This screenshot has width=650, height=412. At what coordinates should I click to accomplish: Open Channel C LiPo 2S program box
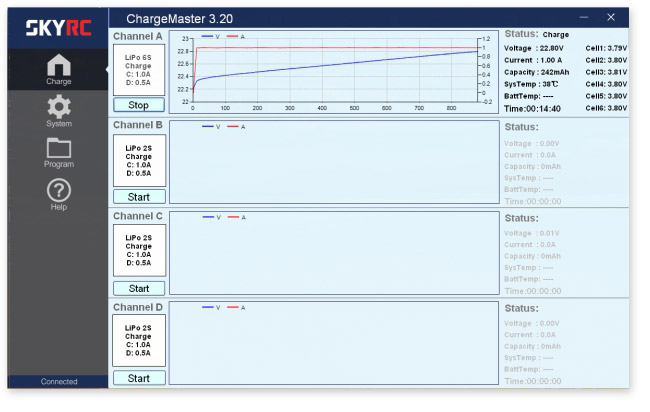click(139, 250)
